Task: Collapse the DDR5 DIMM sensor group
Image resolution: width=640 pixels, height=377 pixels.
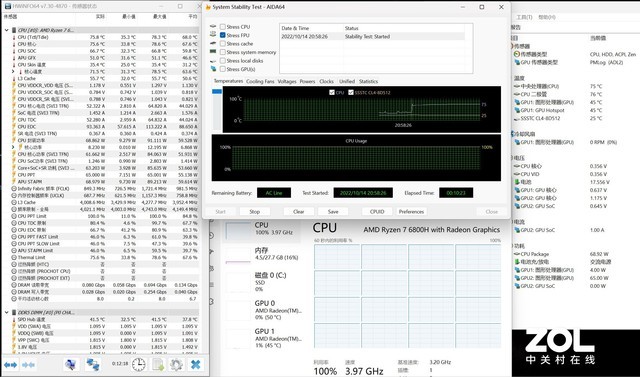Action: (x=7, y=313)
